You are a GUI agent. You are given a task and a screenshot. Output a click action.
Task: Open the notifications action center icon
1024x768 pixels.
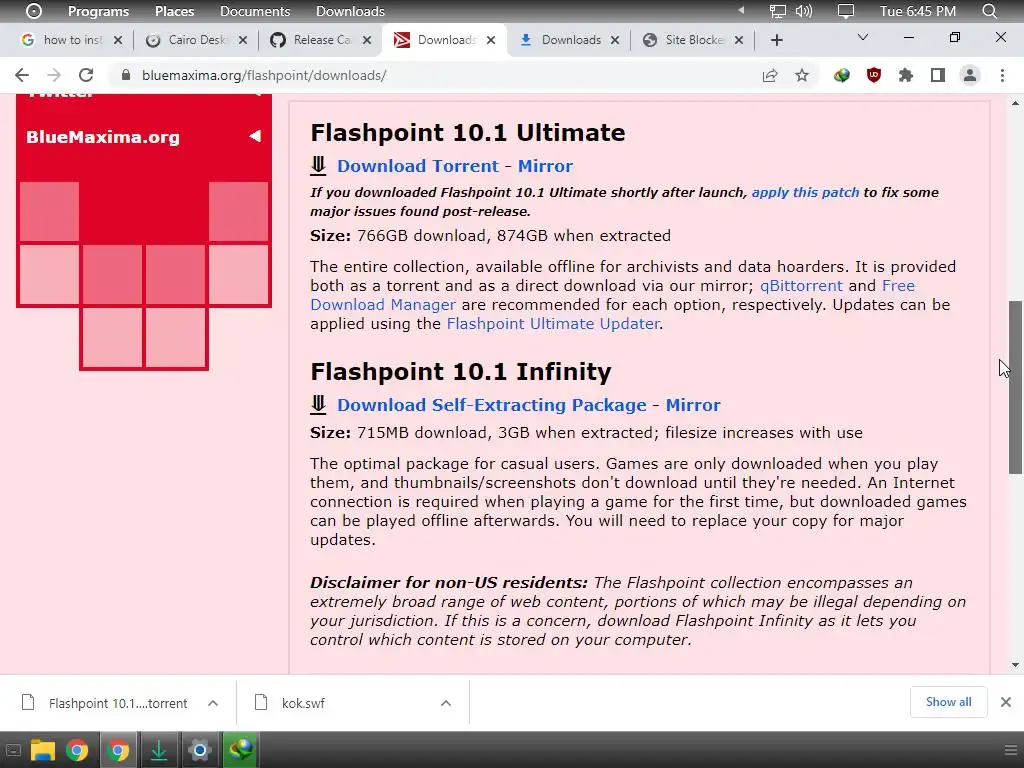point(846,11)
